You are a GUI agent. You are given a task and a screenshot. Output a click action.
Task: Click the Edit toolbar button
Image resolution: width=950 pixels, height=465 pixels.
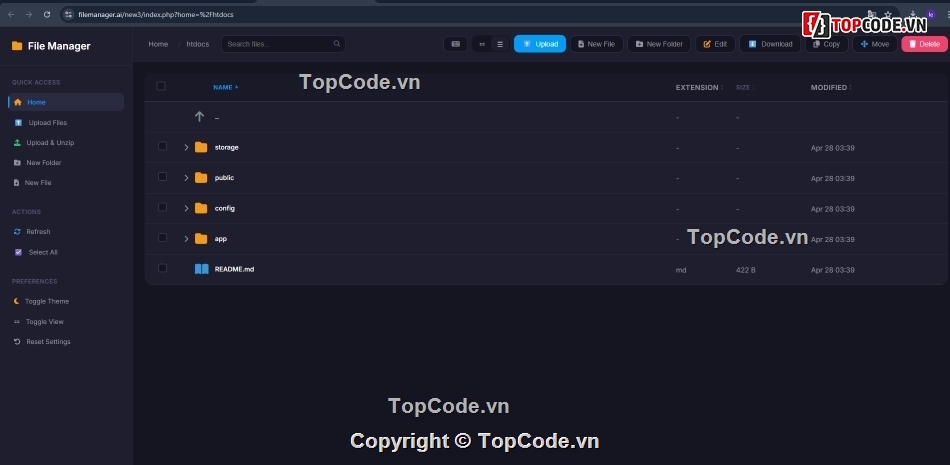(x=715, y=44)
